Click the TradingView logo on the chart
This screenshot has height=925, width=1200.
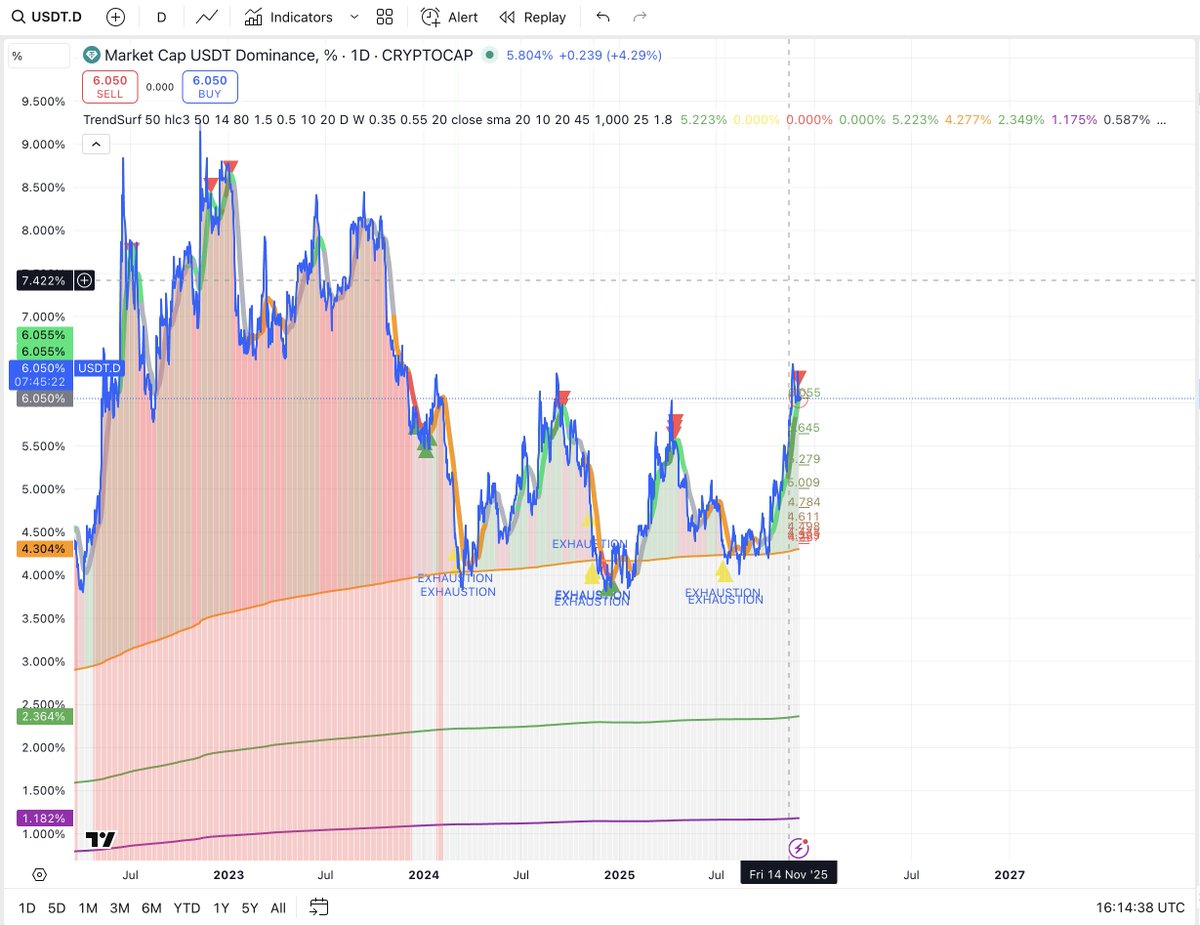click(101, 839)
